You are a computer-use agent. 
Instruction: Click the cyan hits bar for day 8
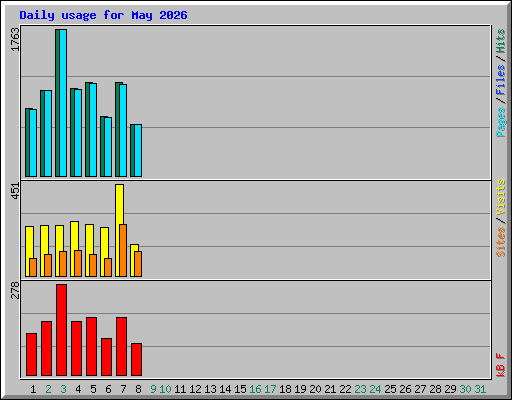pos(138,151)
